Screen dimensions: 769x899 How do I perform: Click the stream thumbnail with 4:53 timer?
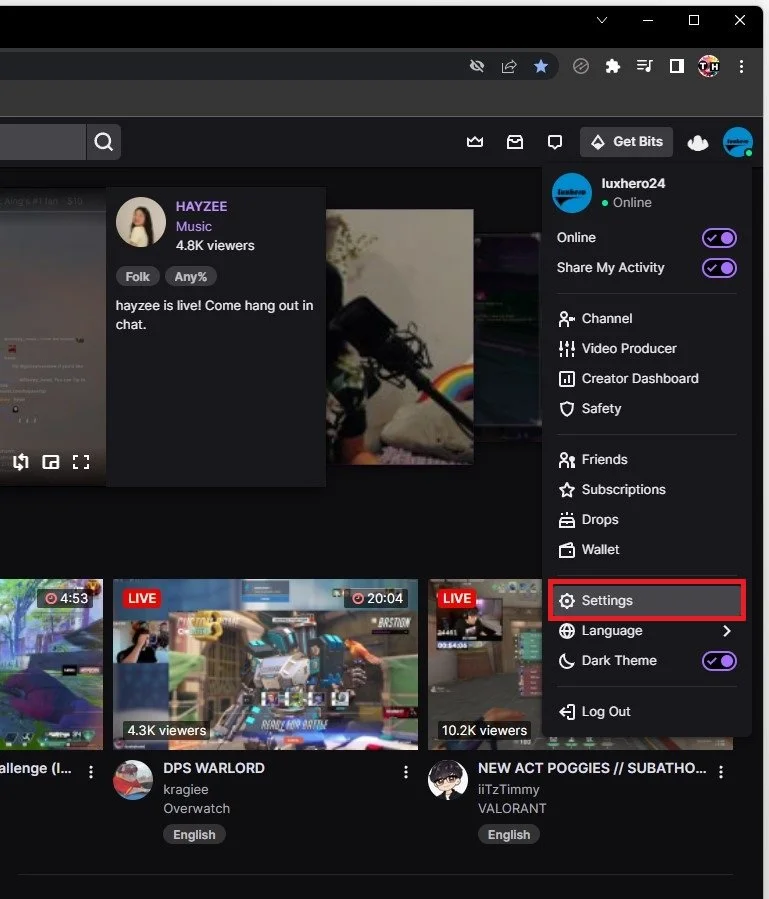point(52,664)
